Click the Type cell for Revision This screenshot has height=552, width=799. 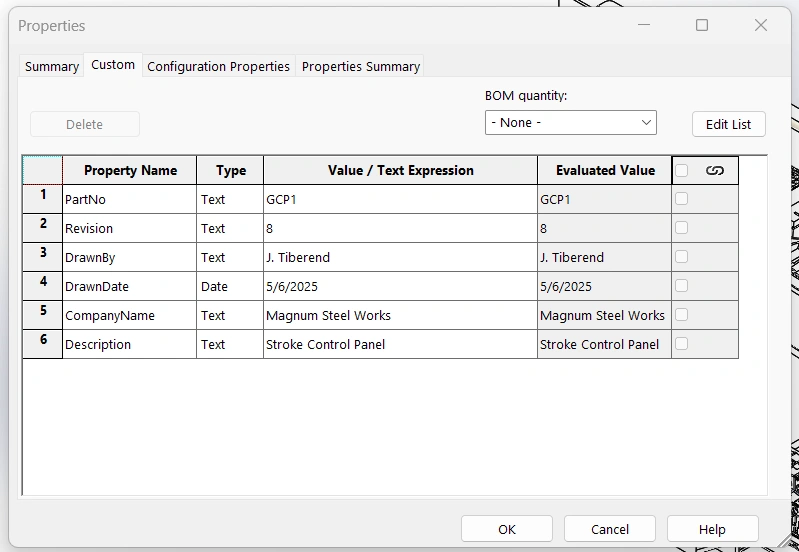[229, 228]
